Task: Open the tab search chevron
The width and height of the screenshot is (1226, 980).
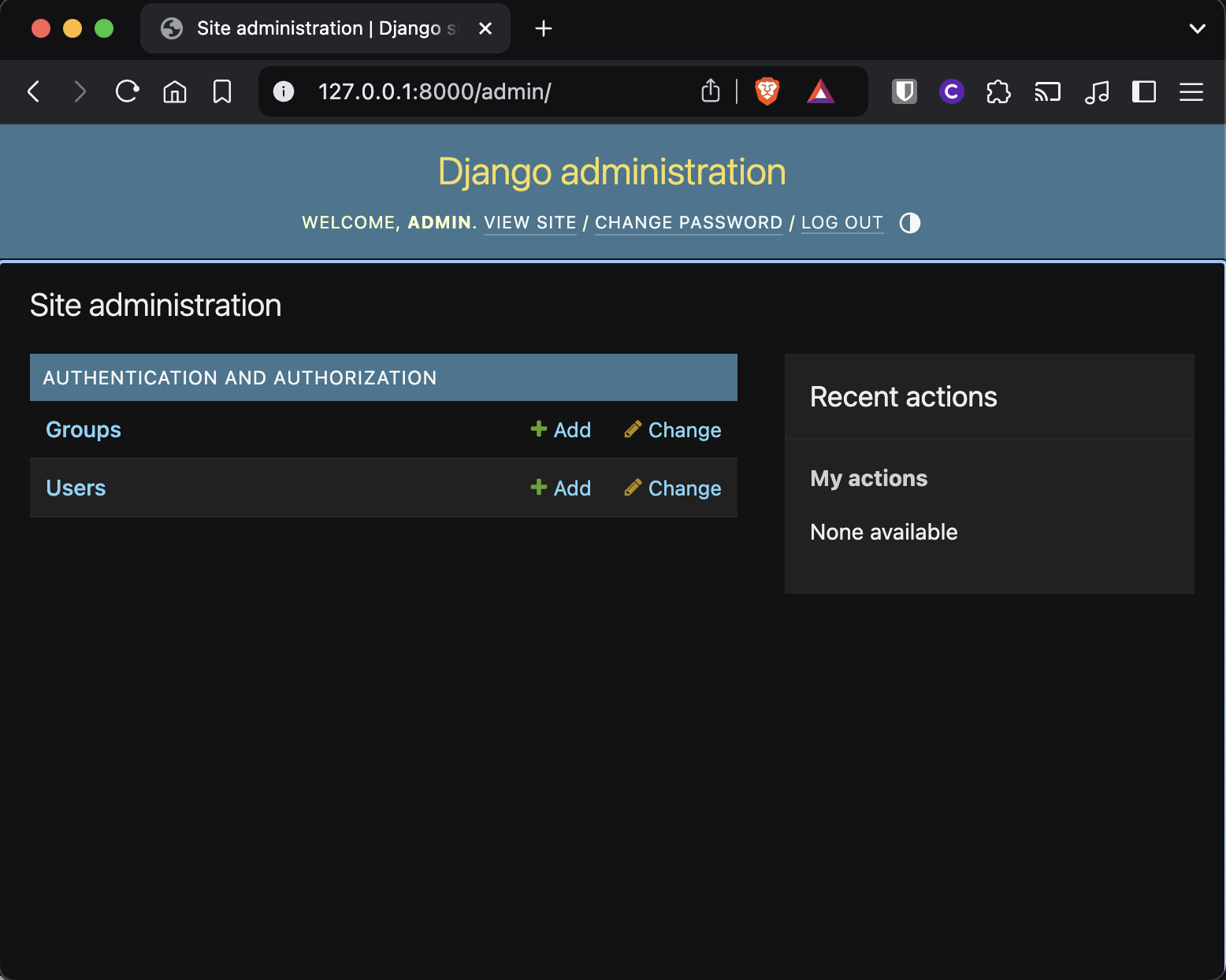Action: tap(1197, 28)
